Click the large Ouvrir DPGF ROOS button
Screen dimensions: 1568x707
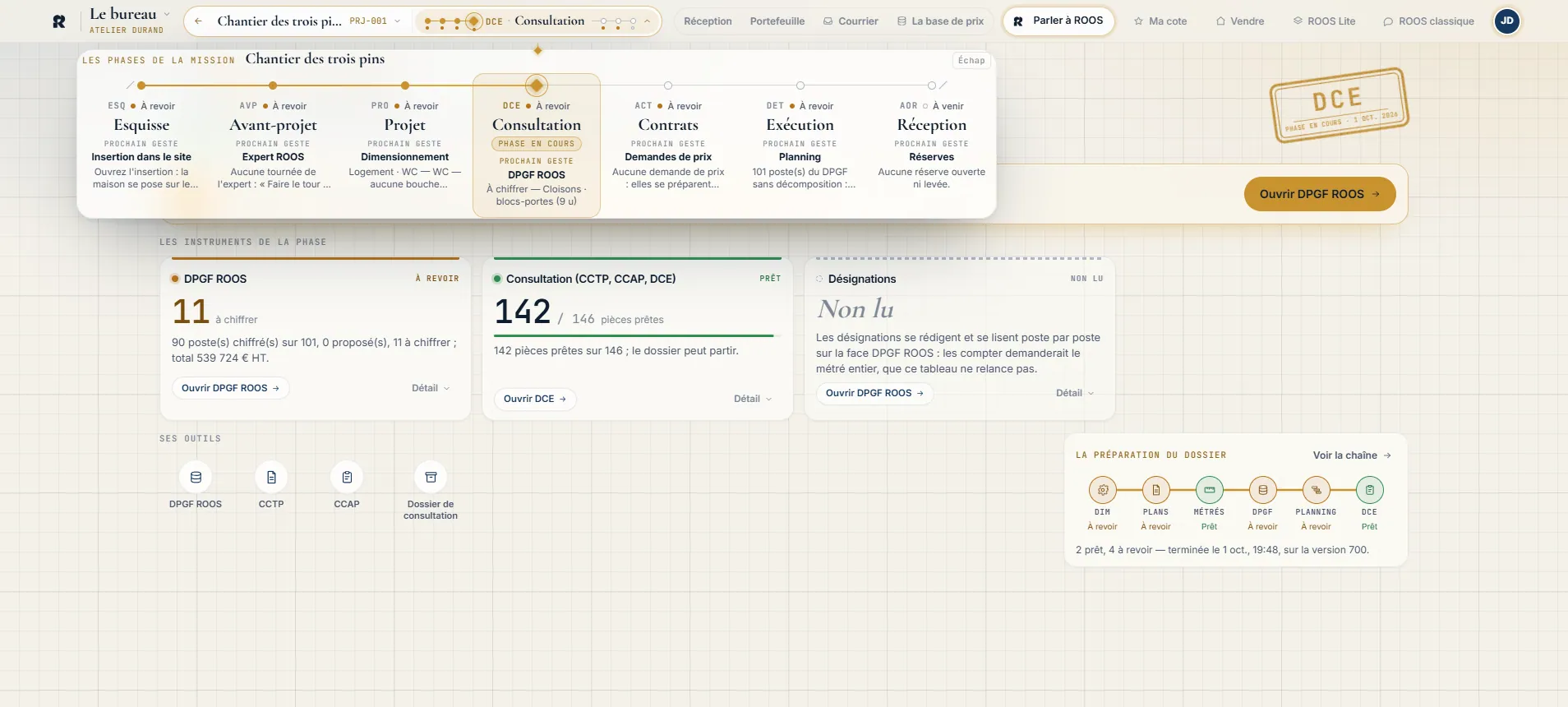pyautogui.click(x=1320, y=194)
